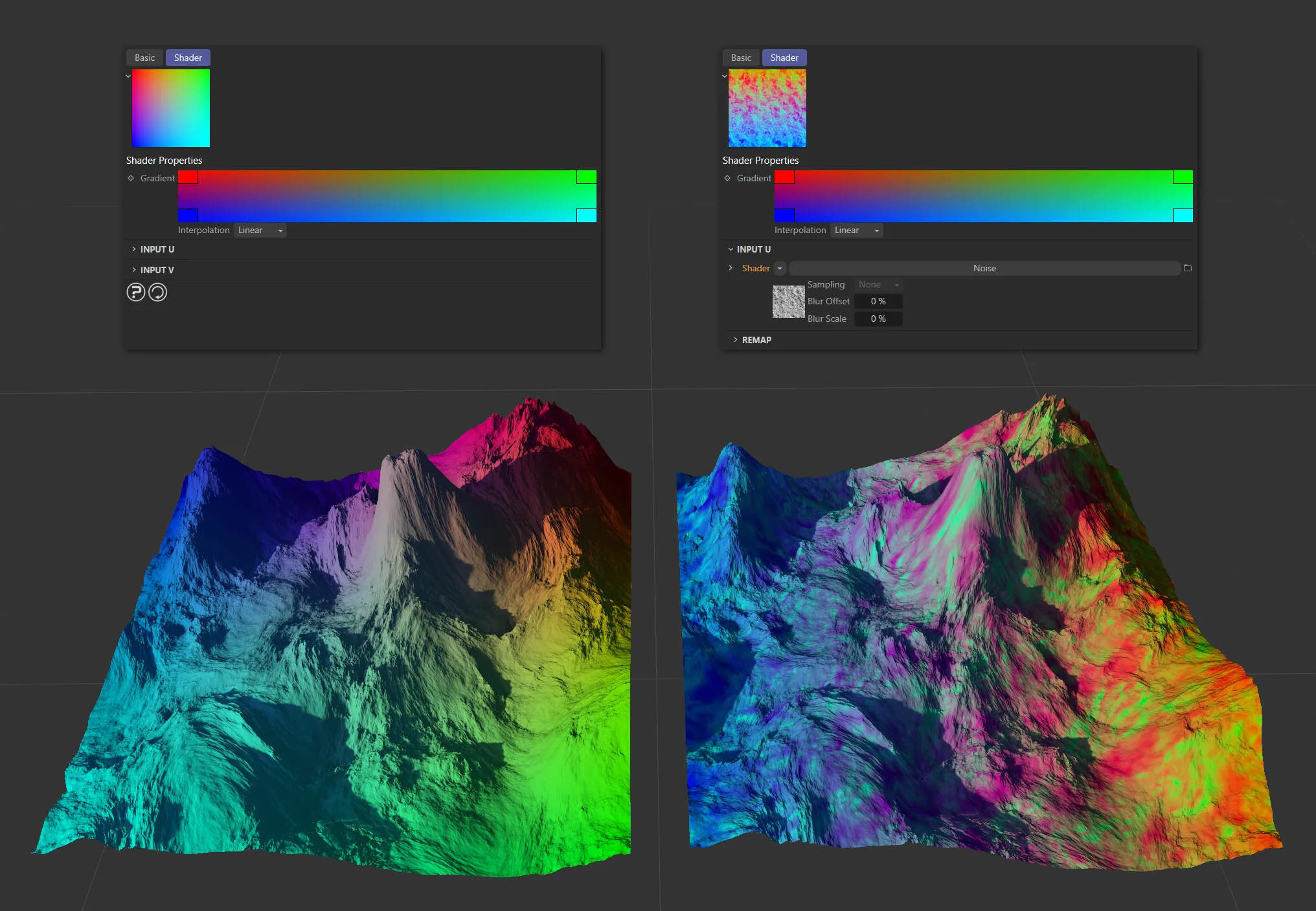This screenshot has width=1316, height=911.
Task: Click the Blur Offset value field
Action: click(878, 301)
